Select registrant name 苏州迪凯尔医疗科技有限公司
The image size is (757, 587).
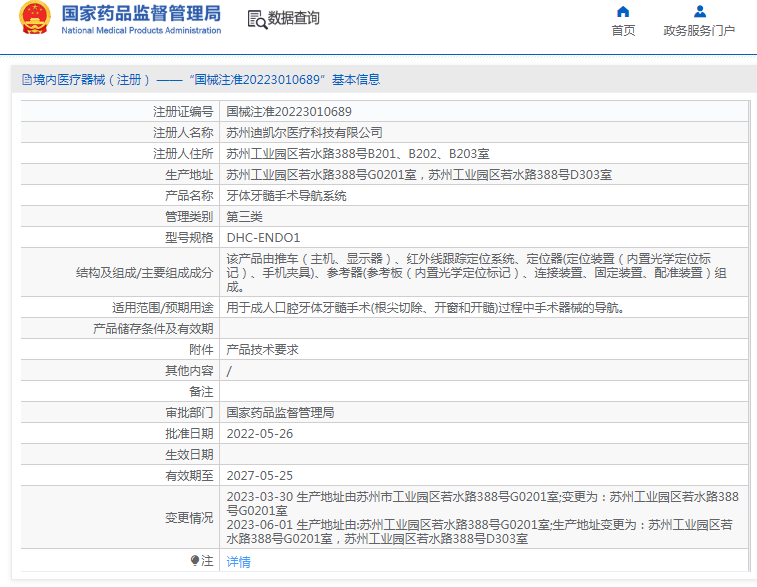[x=304, y=133]
